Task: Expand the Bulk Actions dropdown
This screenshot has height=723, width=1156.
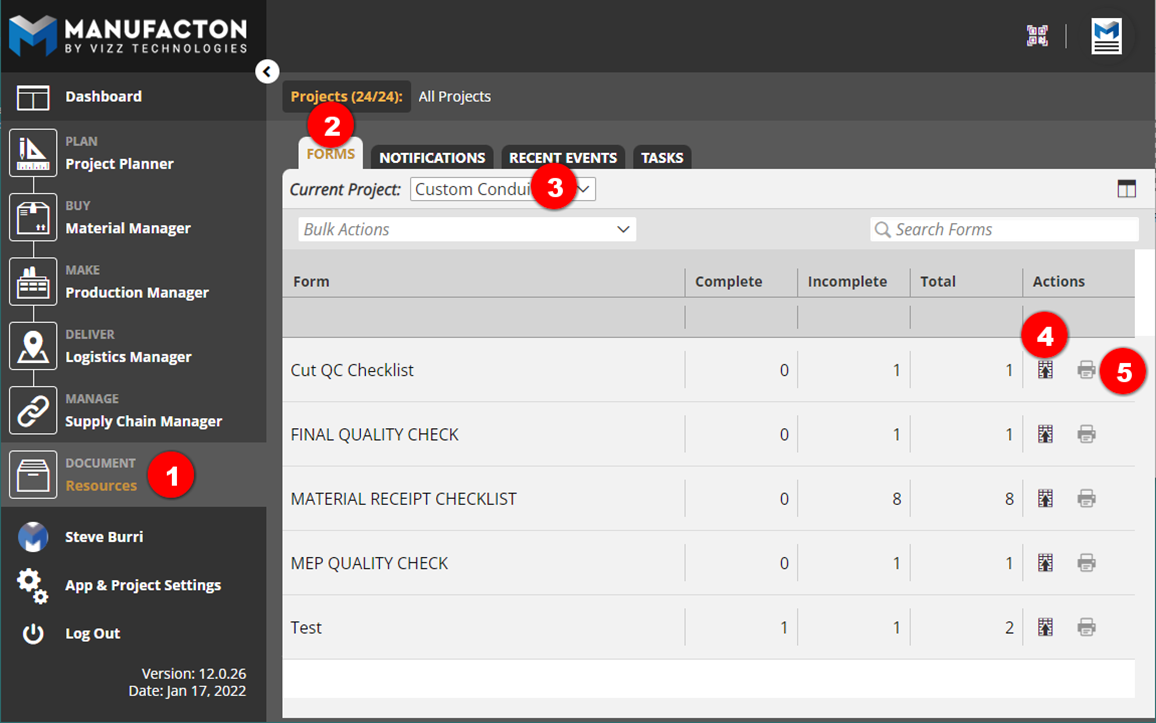Action: click(x=467, y=229)
